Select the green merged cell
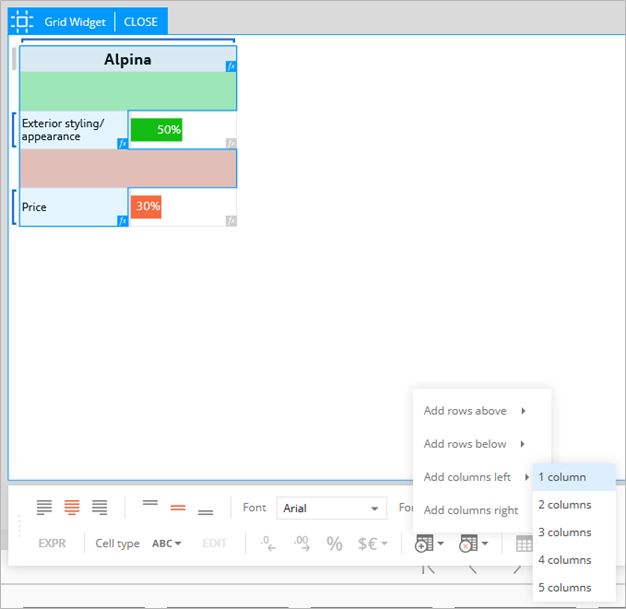 pos(128,91)
